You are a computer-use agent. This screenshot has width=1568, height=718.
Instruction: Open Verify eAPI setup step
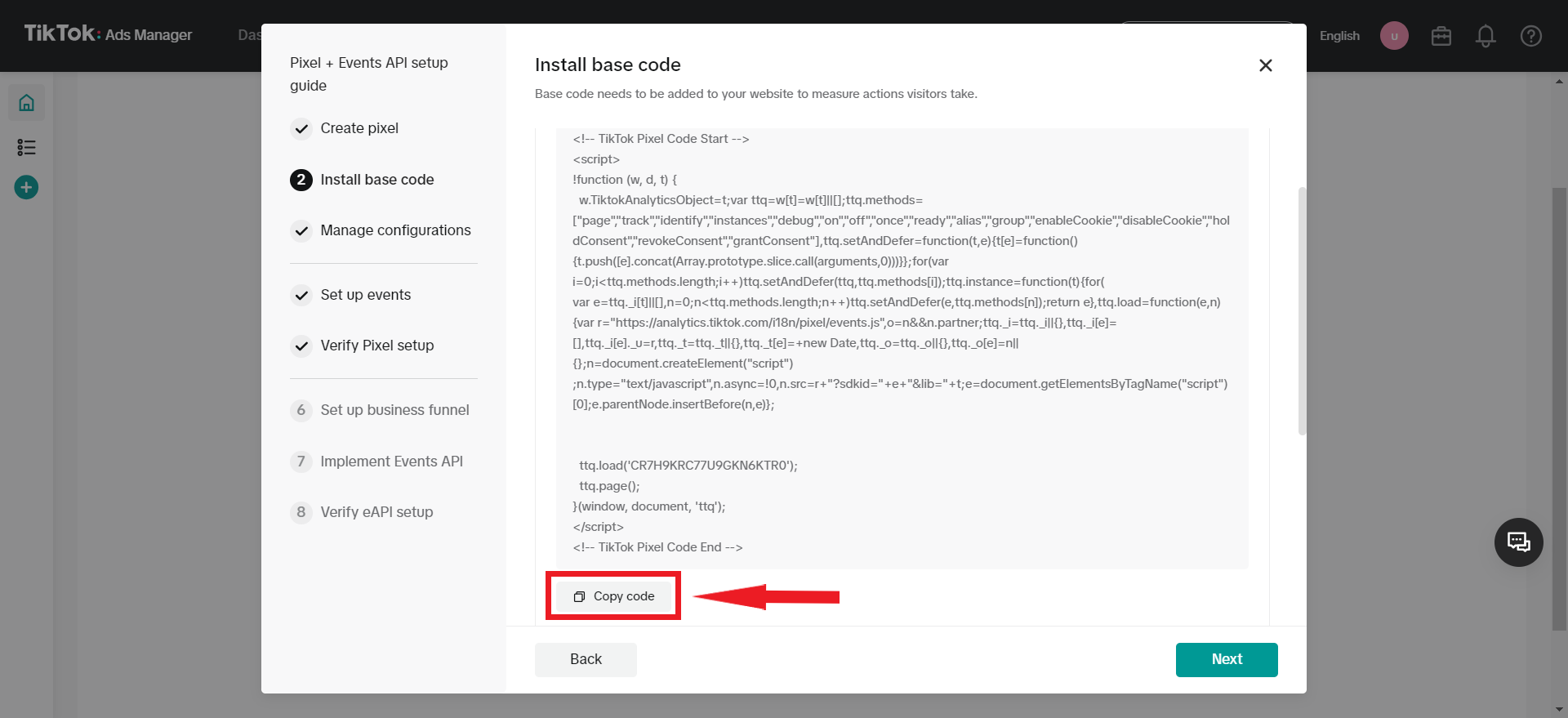(363, 512)
